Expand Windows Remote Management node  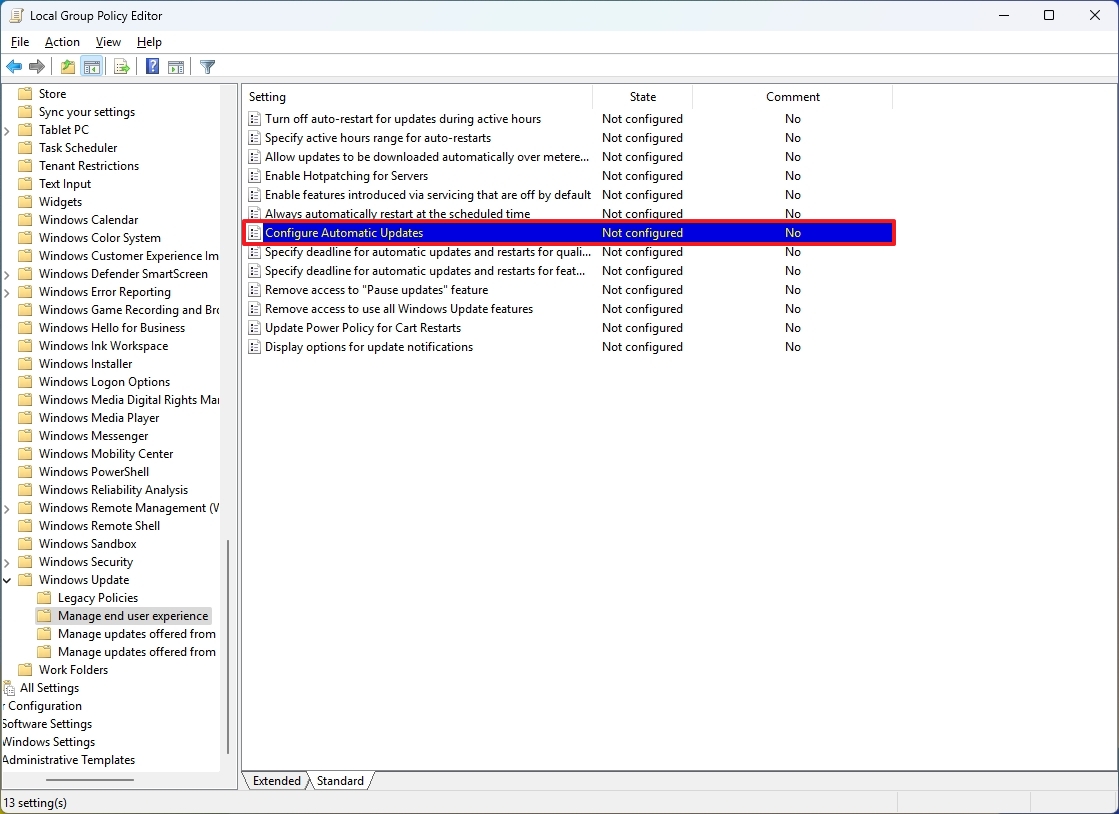[x=8, y=507]
